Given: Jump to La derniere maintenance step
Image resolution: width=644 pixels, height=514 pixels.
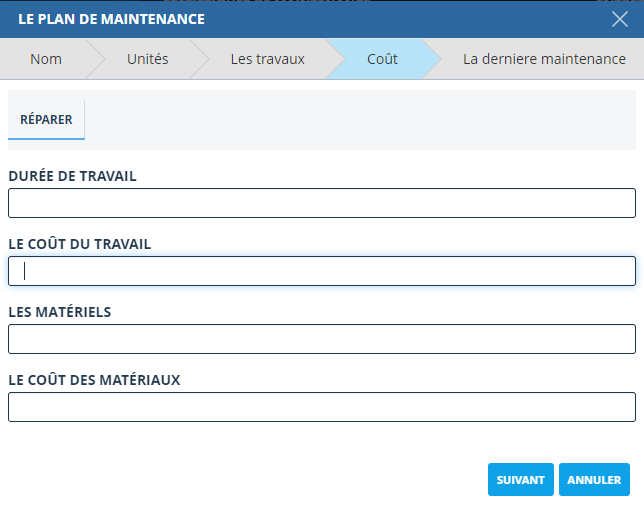Looking at the screenshot, I should tap(544, 59).
